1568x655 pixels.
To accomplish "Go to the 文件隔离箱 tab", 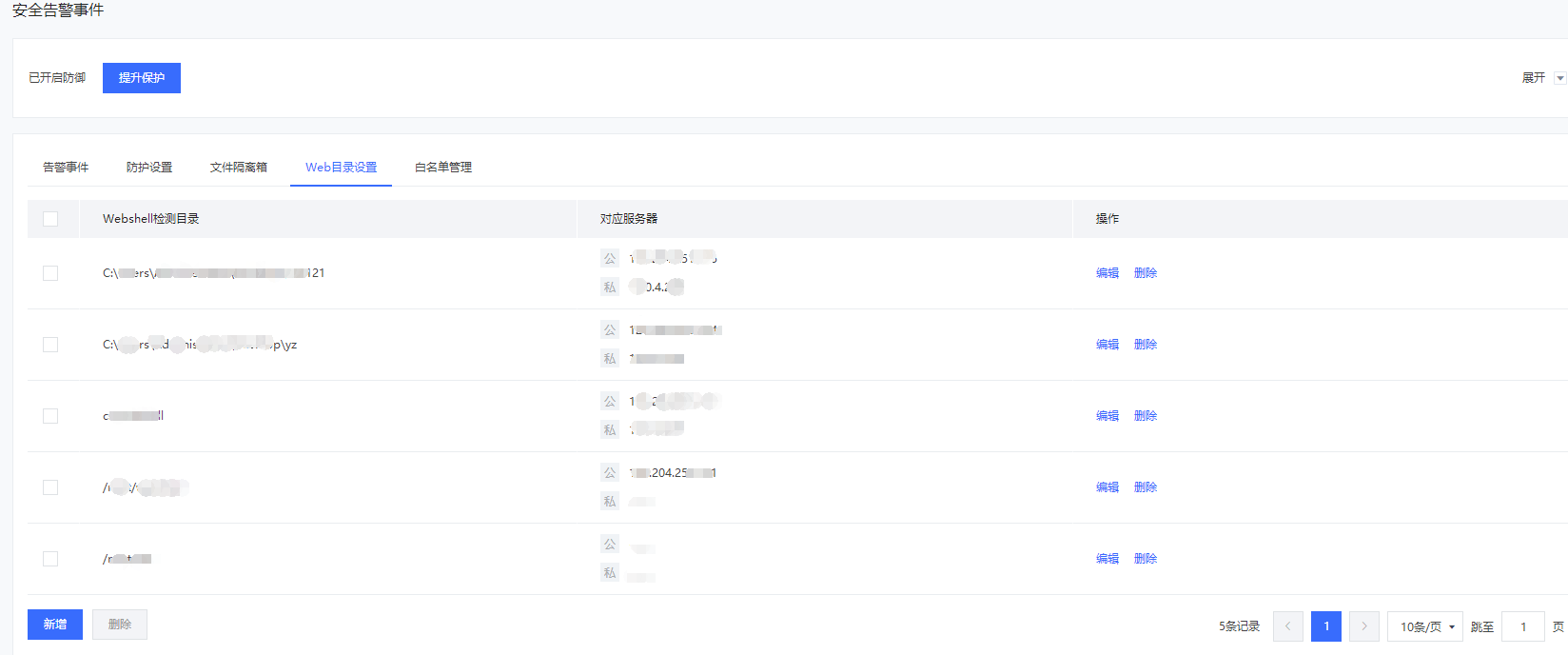I will pos(239,168).
